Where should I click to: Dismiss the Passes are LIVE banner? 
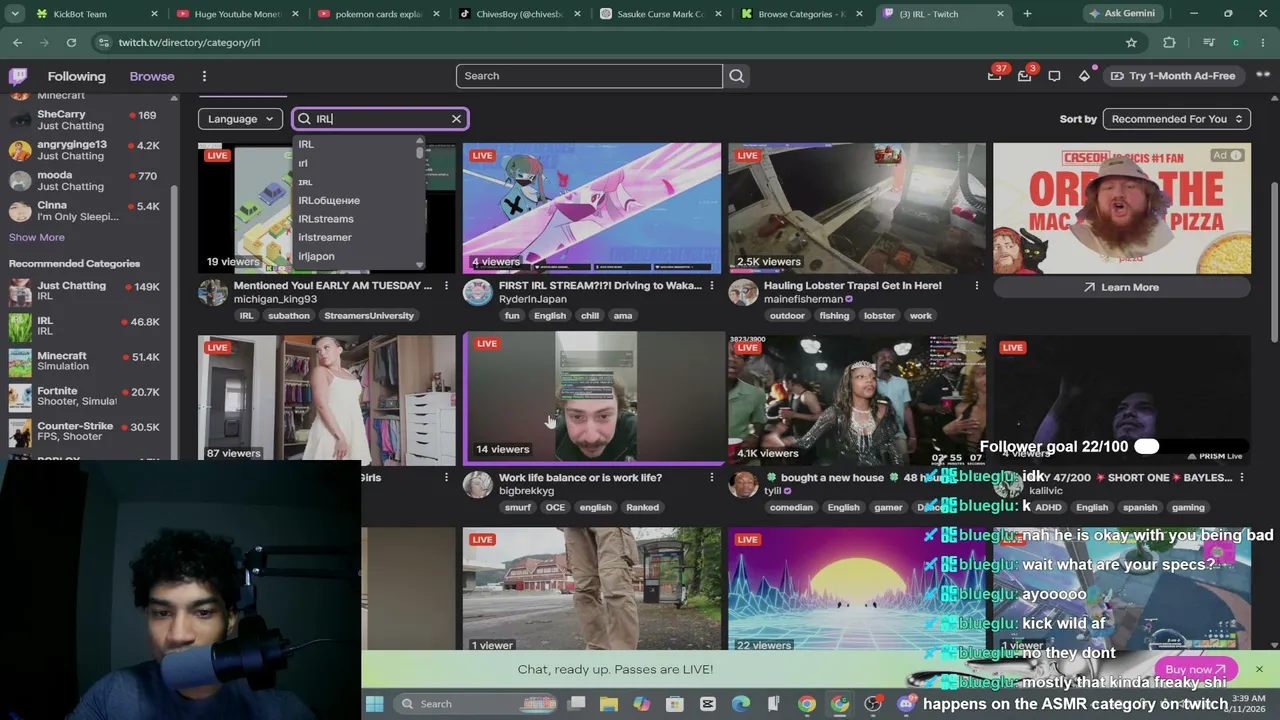[x=1259, y=669]
